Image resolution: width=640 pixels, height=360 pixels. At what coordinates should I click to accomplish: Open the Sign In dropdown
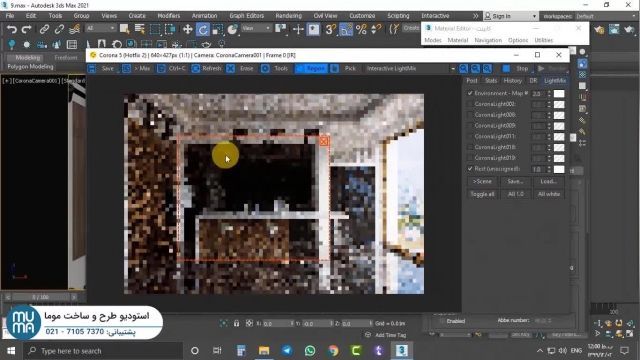click(x=510, y=16)
